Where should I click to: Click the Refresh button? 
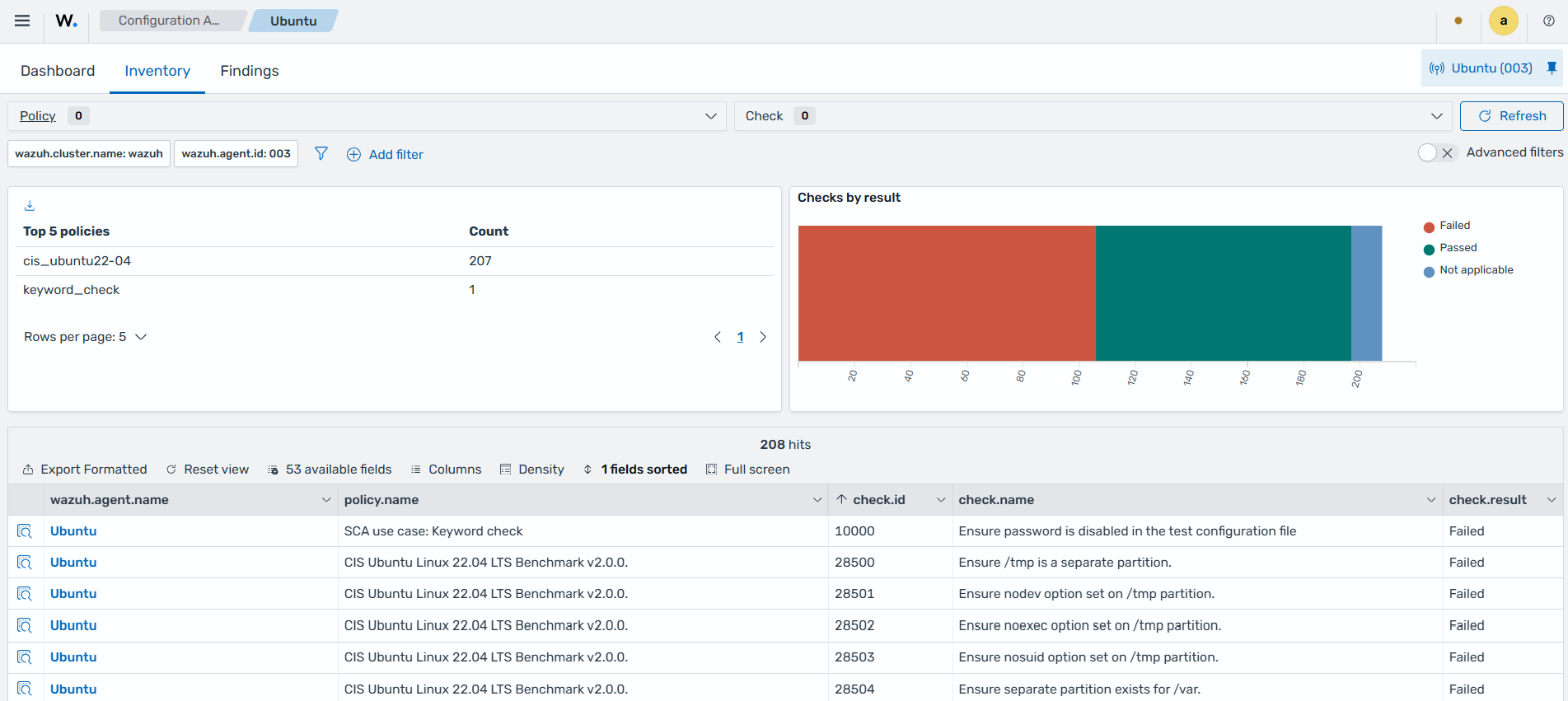click(1511, 116)
